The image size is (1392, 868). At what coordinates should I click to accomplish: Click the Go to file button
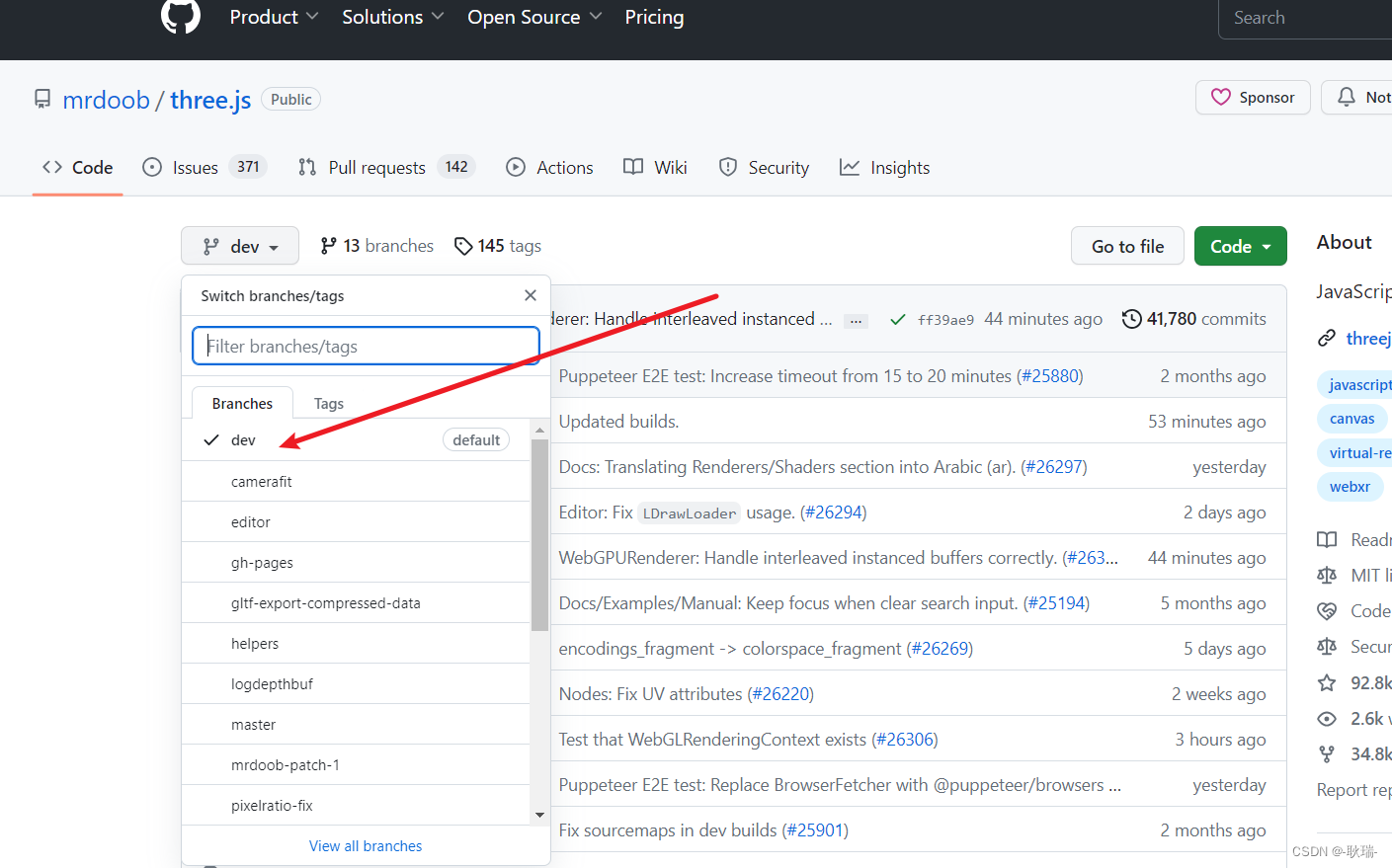(x=1127, y=246)
